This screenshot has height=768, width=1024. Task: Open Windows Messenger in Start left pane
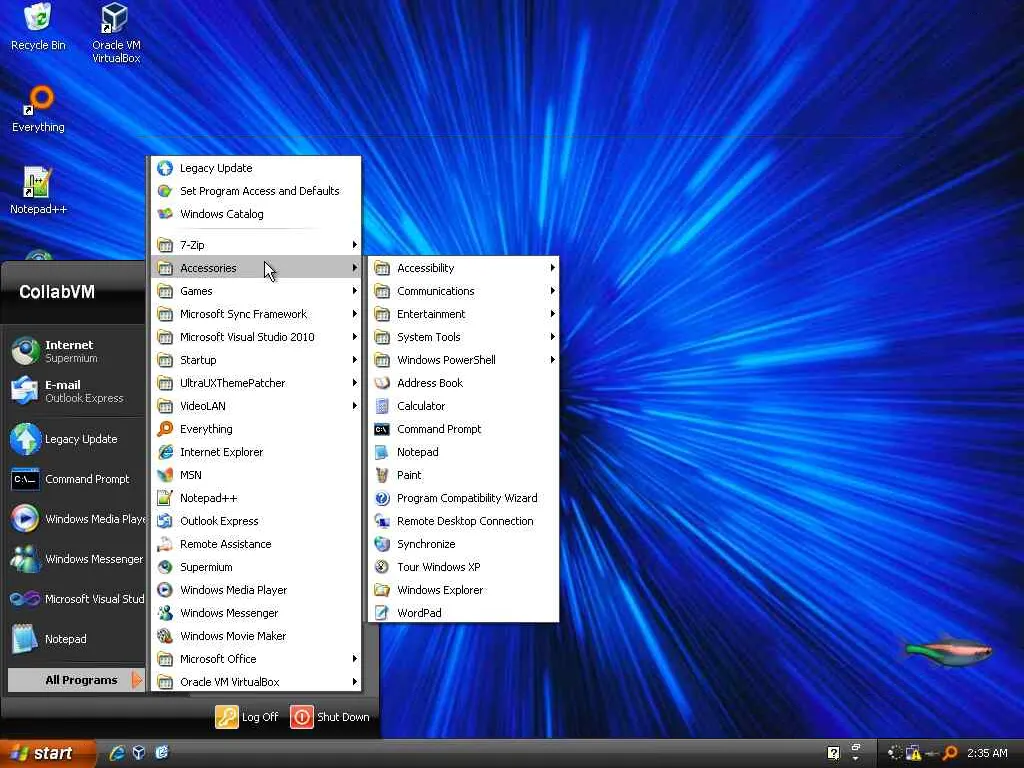coord(75,559)
